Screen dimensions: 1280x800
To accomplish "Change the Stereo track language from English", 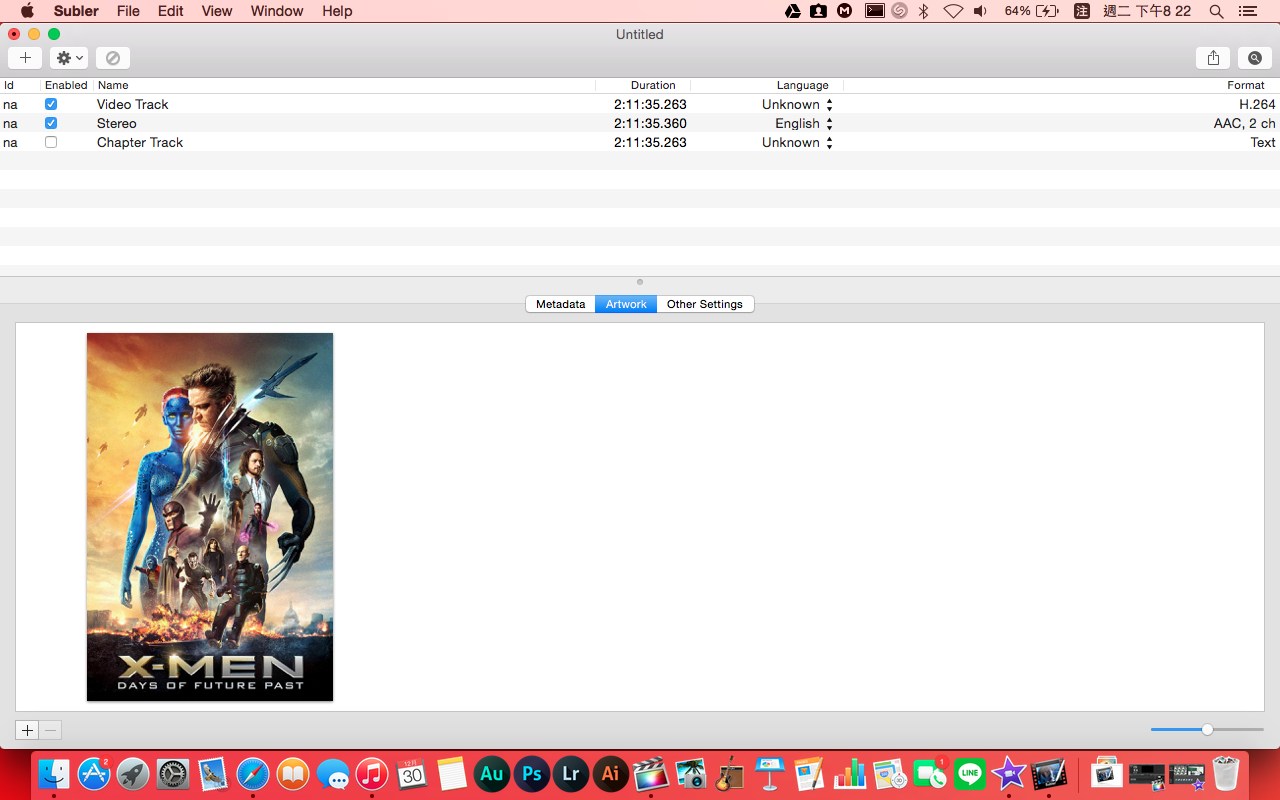I will coord(804,123).
